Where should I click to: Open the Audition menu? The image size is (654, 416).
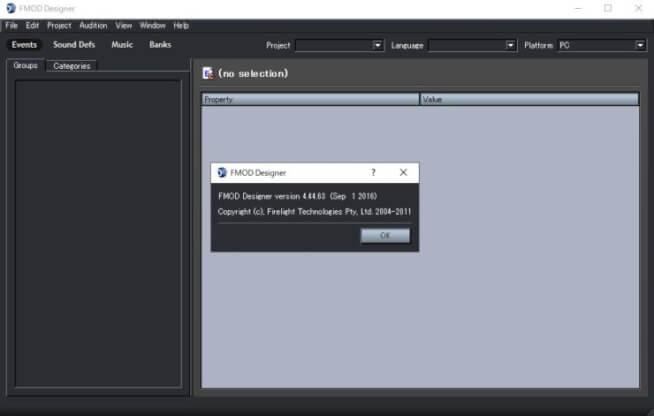pyautogui.click(x=93, y=25)
